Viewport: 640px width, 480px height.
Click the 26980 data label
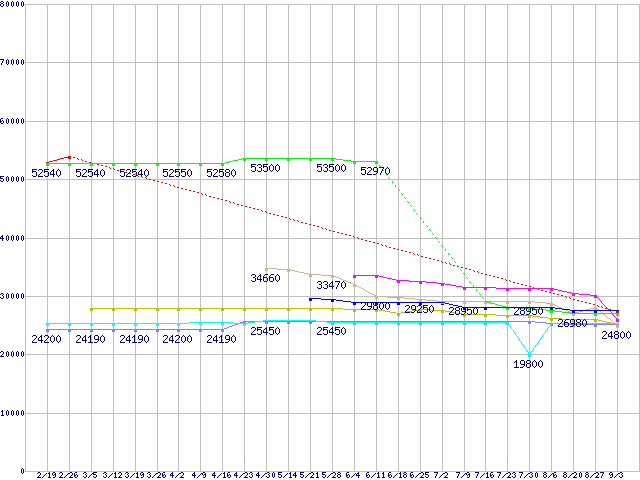pyautogui.click(x=572, y=324)
